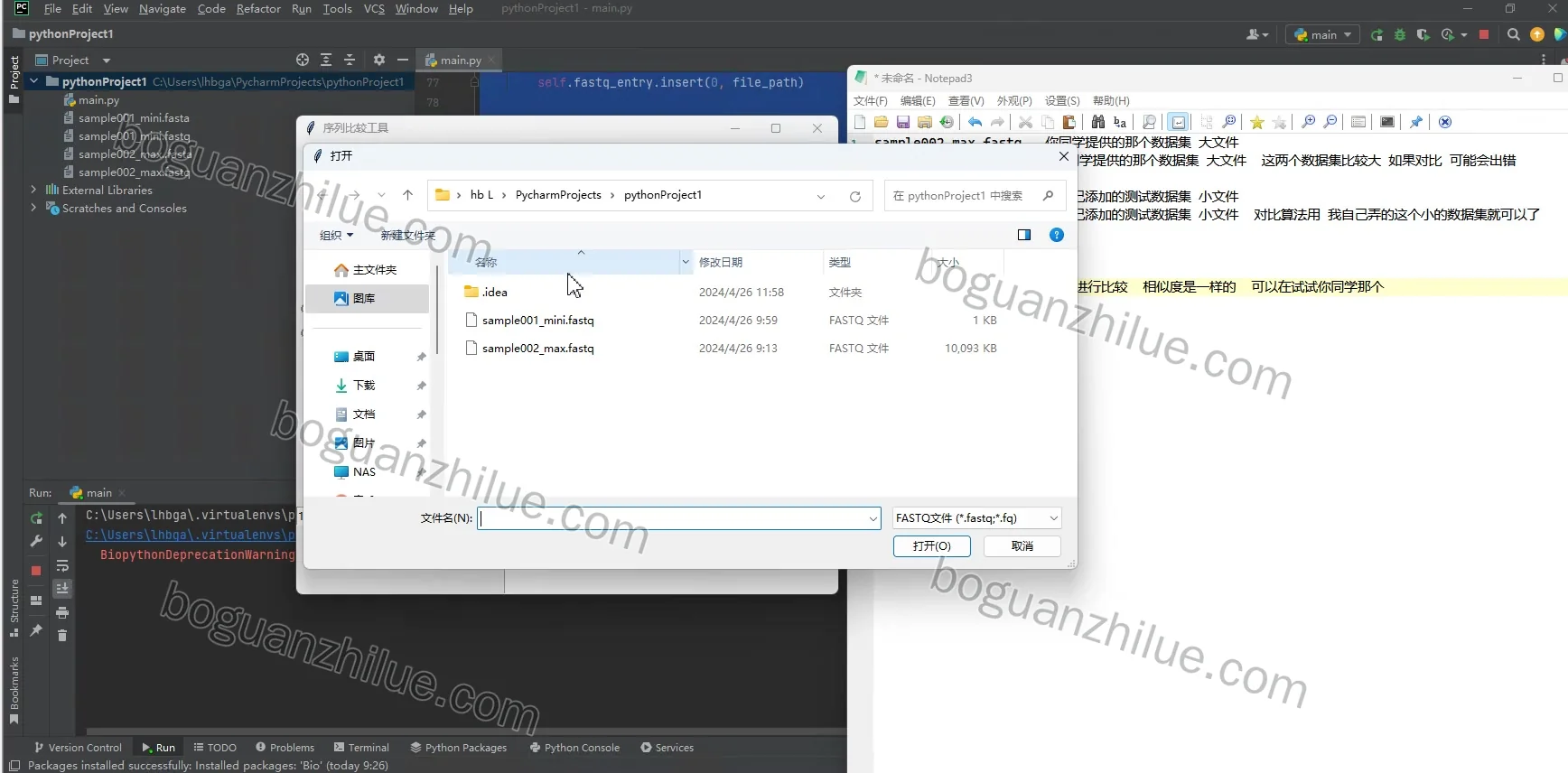Add to favorites using Notepad3 star icon
Image resolution: width=1568 pixels, height=773 pixels.
point(1256,122)
